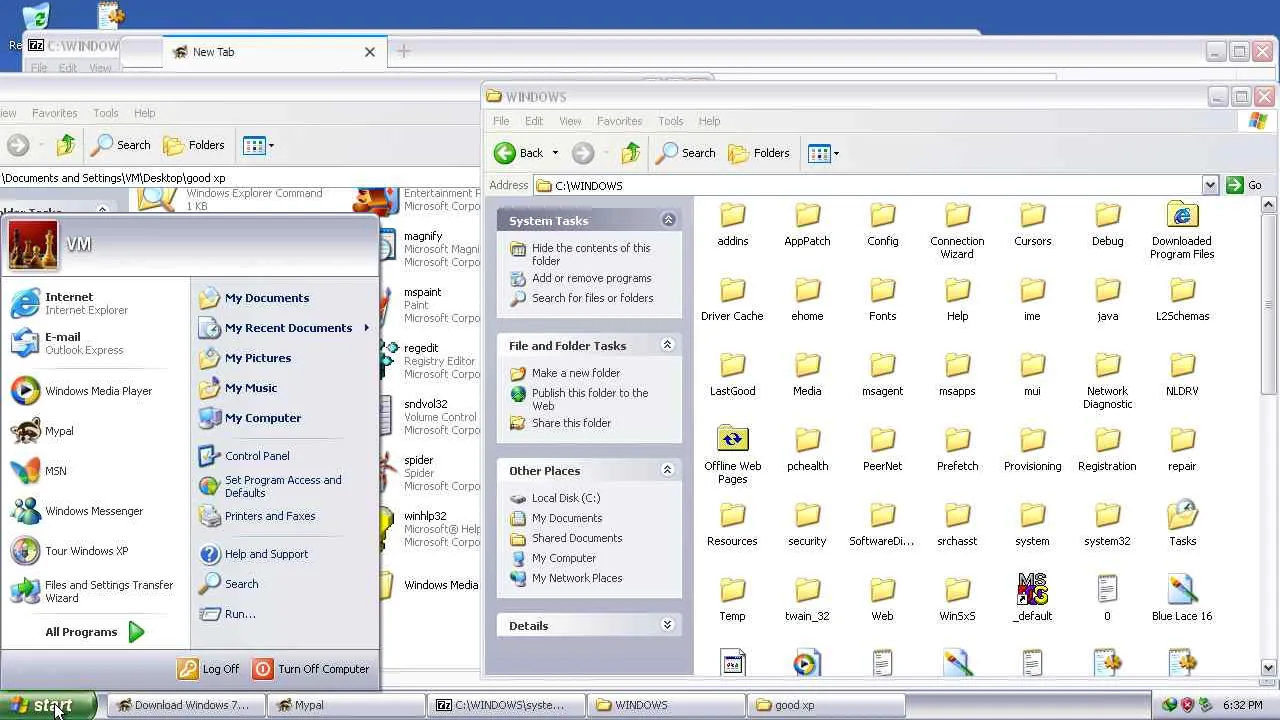Open MSN from the Start menu
This screenshot has height=720, width=1280.
pos(39,471)
